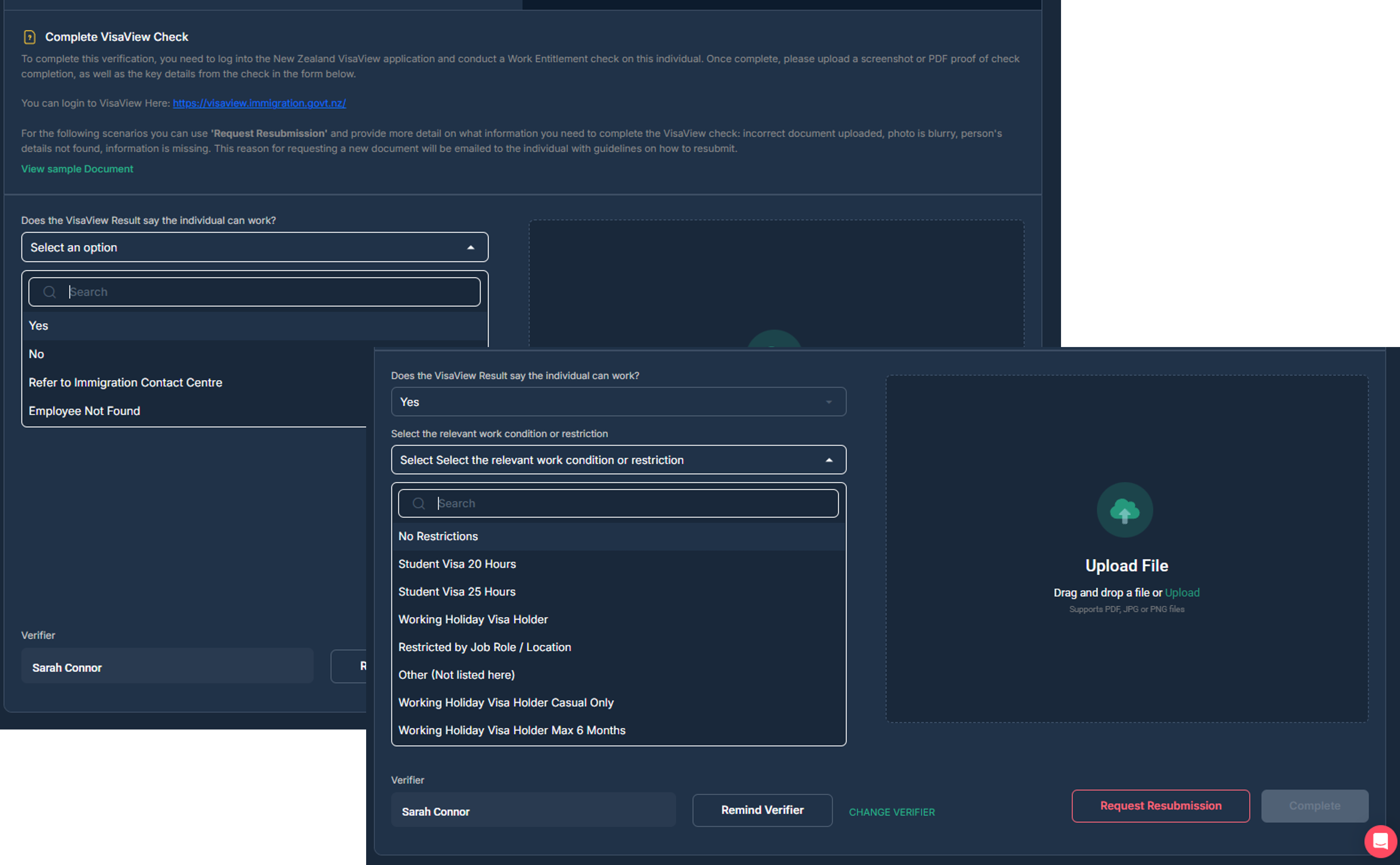1400x865 pixels.
Task: Click the green Upload text link
Action: click(x=1182, y=593)
